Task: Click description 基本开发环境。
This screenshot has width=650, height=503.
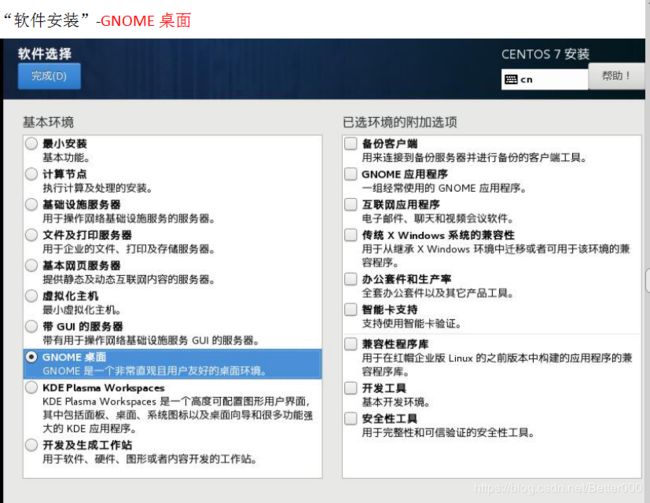Action: [396, 402]
